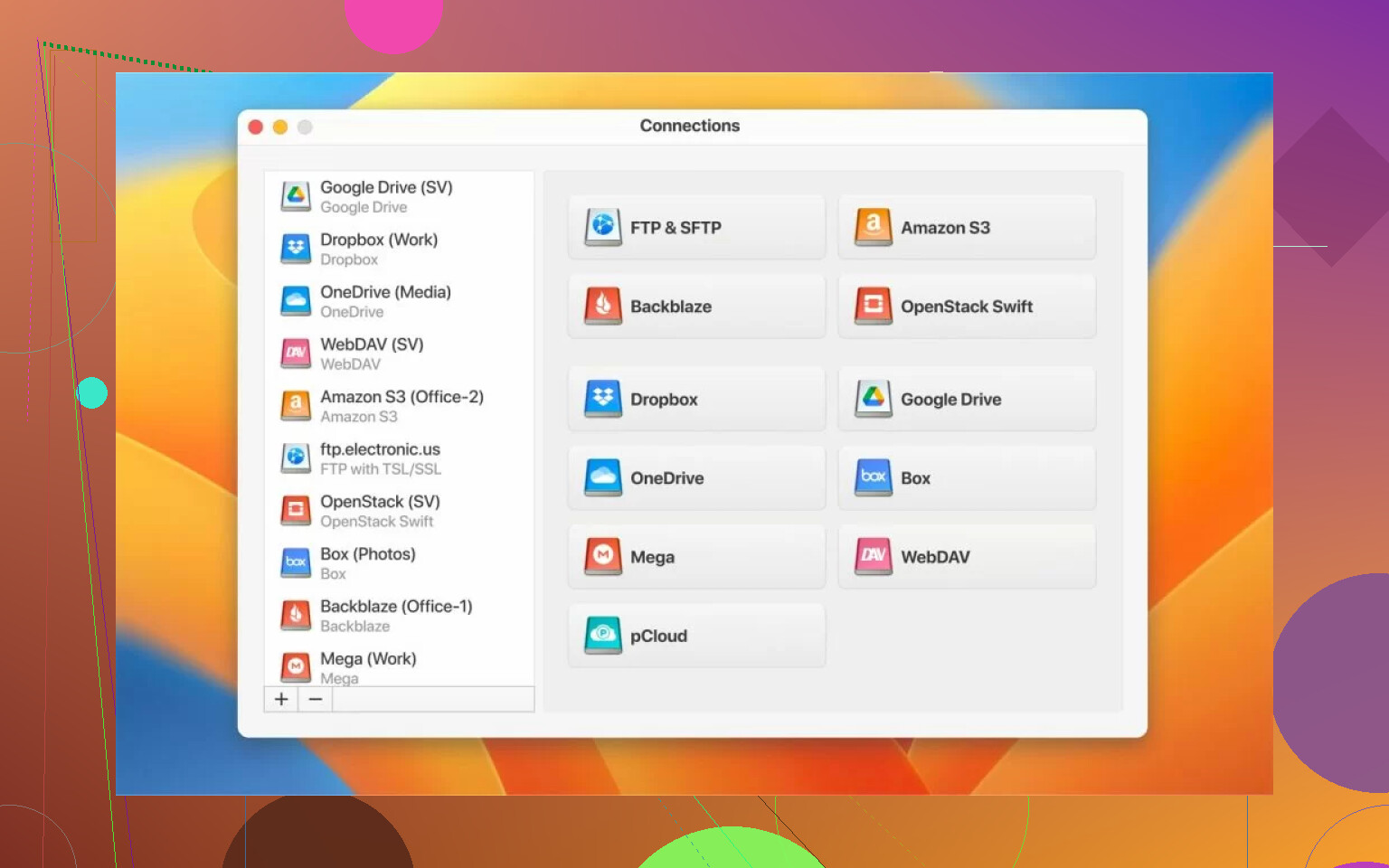This screenshot has width=1389, height=868.
Task: Choose ftp.electronic.us connection entry
Action: pyautogui.click(x=380, y=458)
